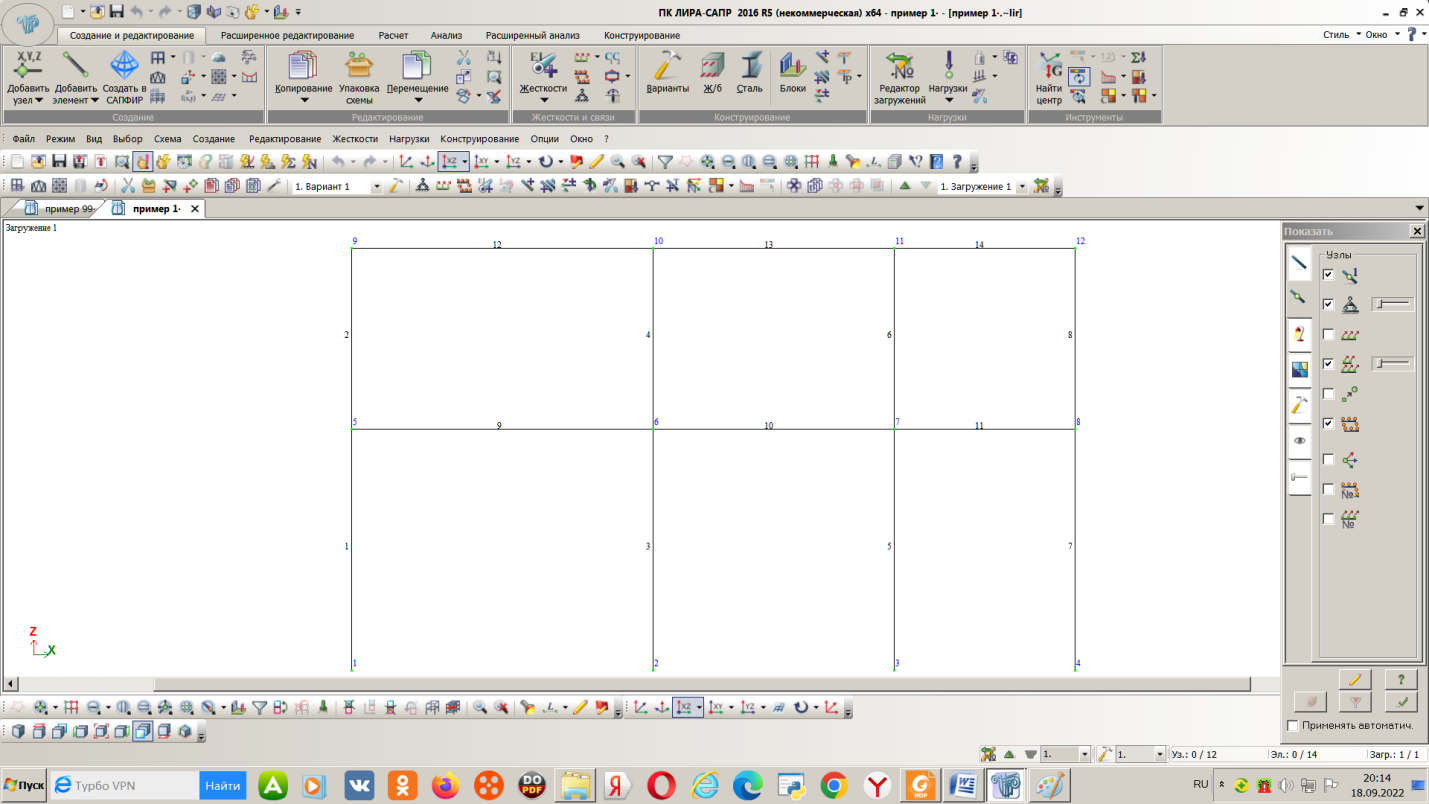Click the colored mosaic tab in Показать panel

(x=1299, y=369)
